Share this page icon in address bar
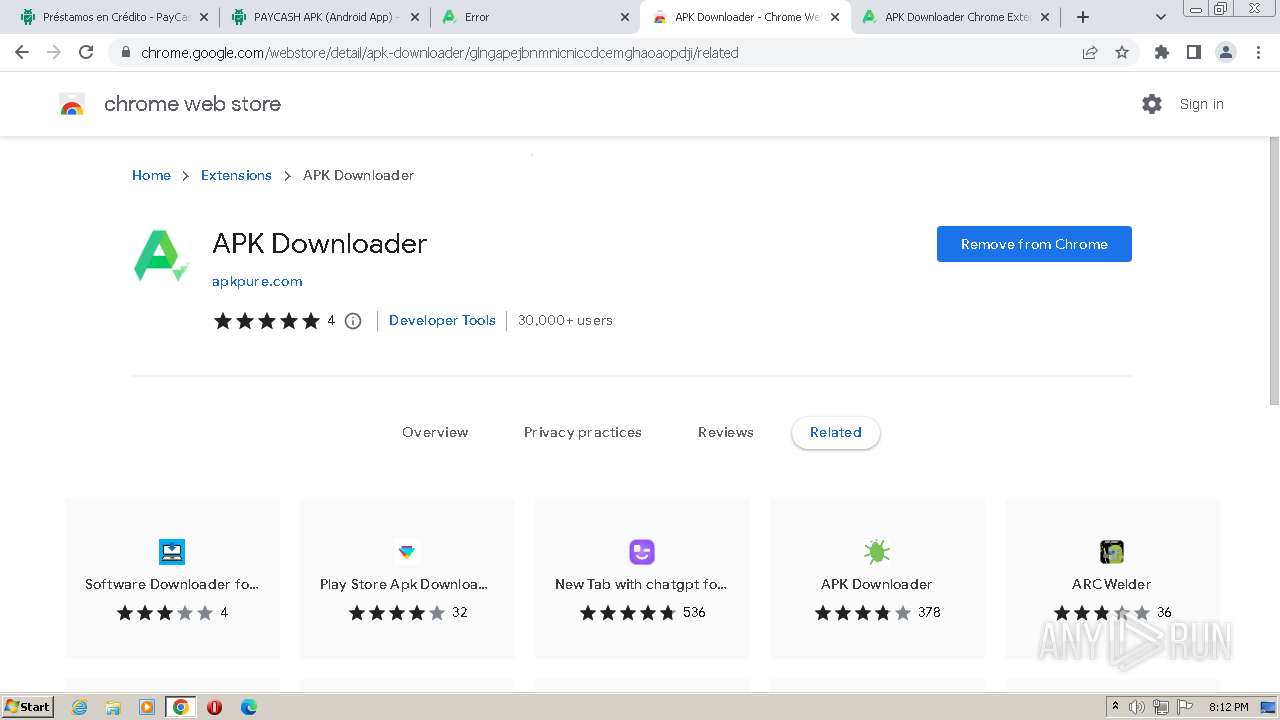Screen dimensions: 1280x720 (x=1090, y=52)
